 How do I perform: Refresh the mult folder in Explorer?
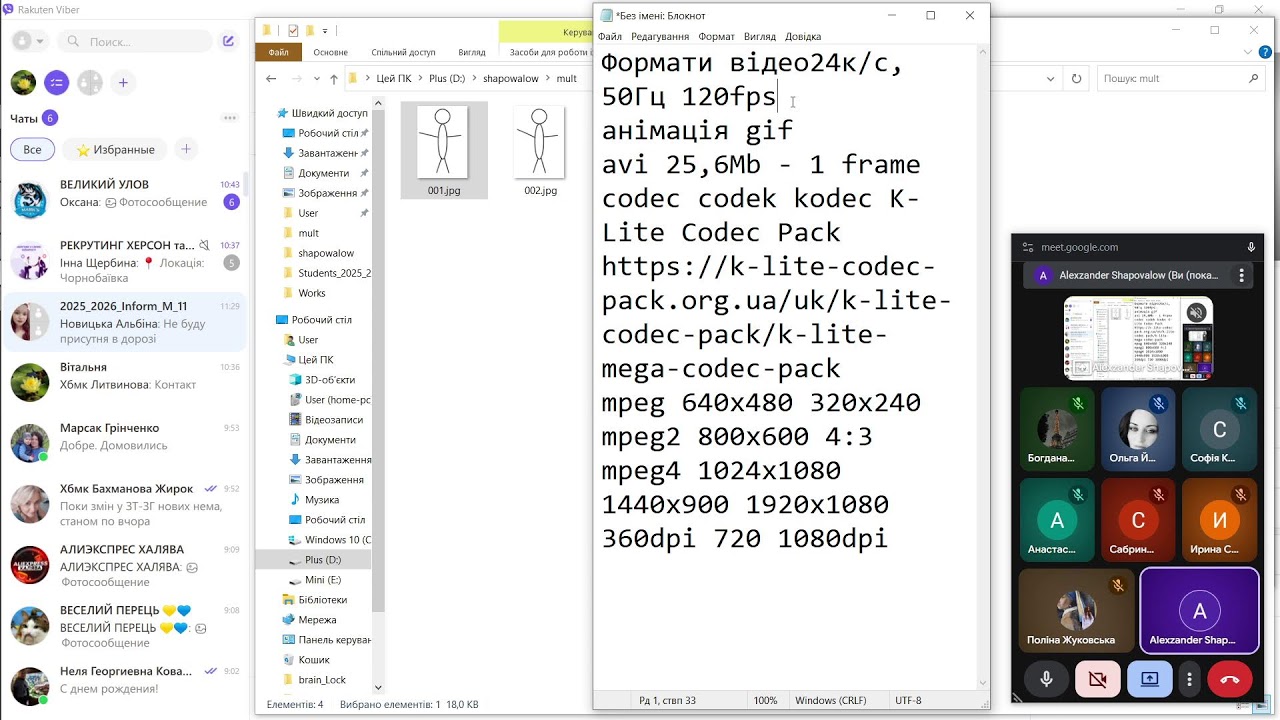point(1076,78)
